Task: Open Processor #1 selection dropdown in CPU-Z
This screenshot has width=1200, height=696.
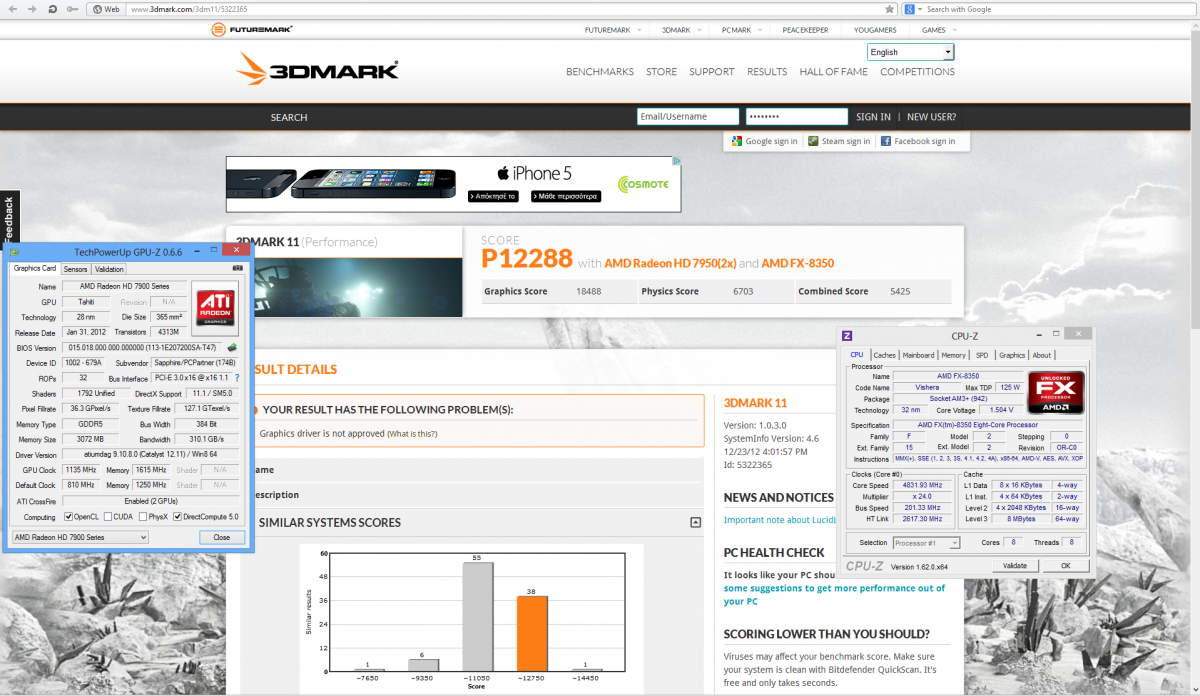Action: (x=926, y=542)
